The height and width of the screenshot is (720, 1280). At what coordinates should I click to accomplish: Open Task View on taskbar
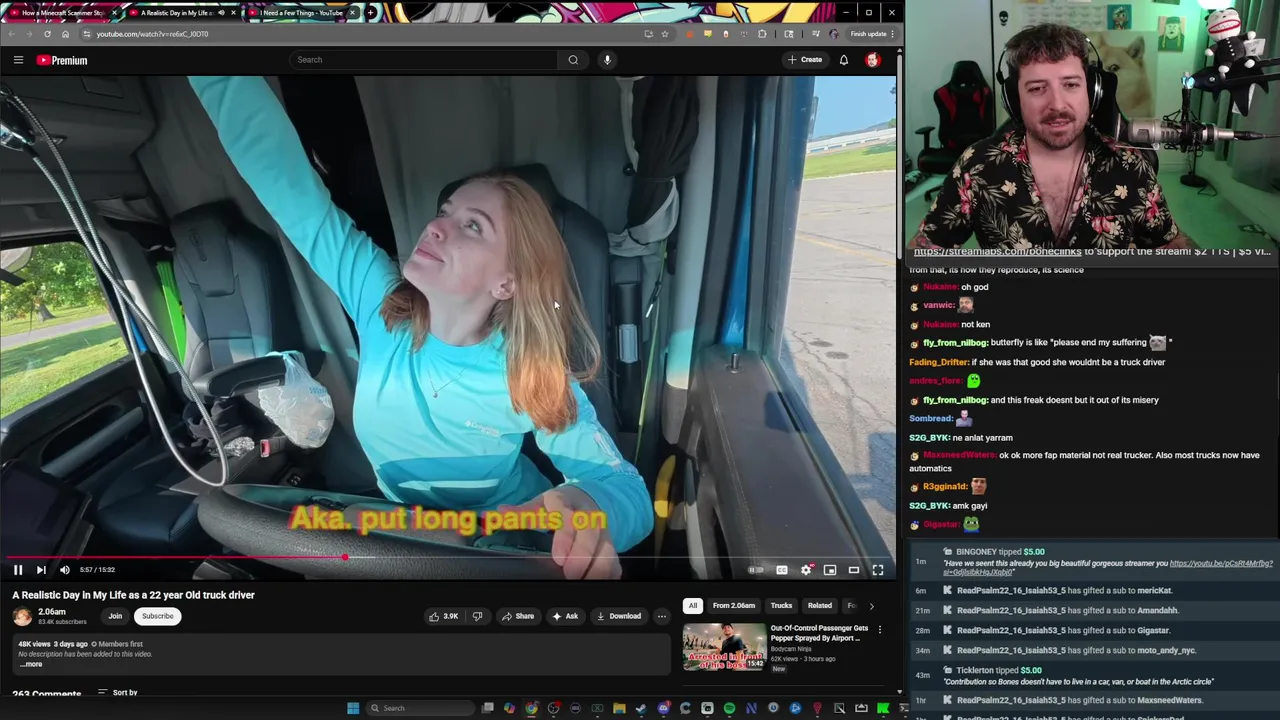pos(488,708)
